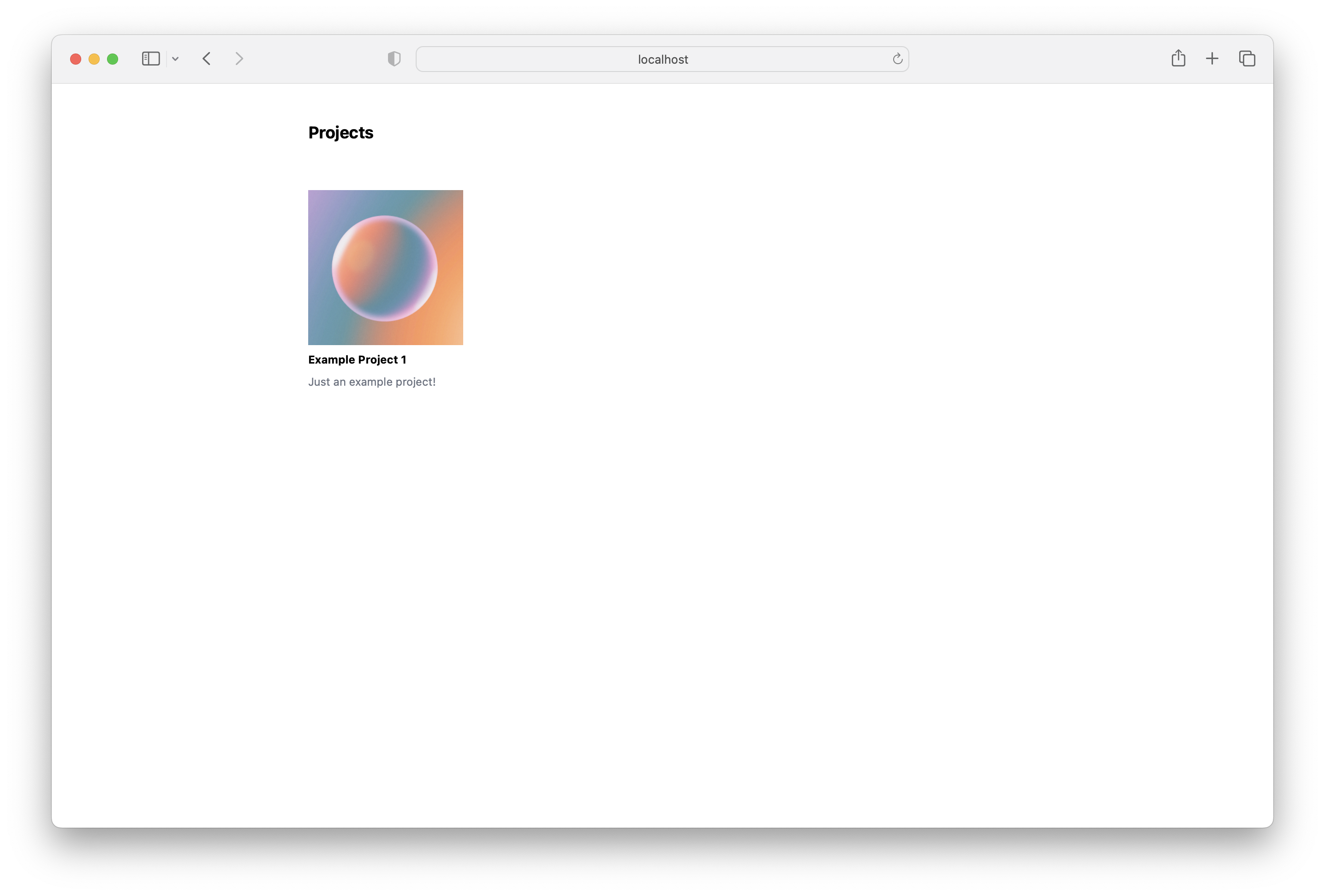Toggle sidebar visibility on
1325x896 pixels.
[150, 58]
